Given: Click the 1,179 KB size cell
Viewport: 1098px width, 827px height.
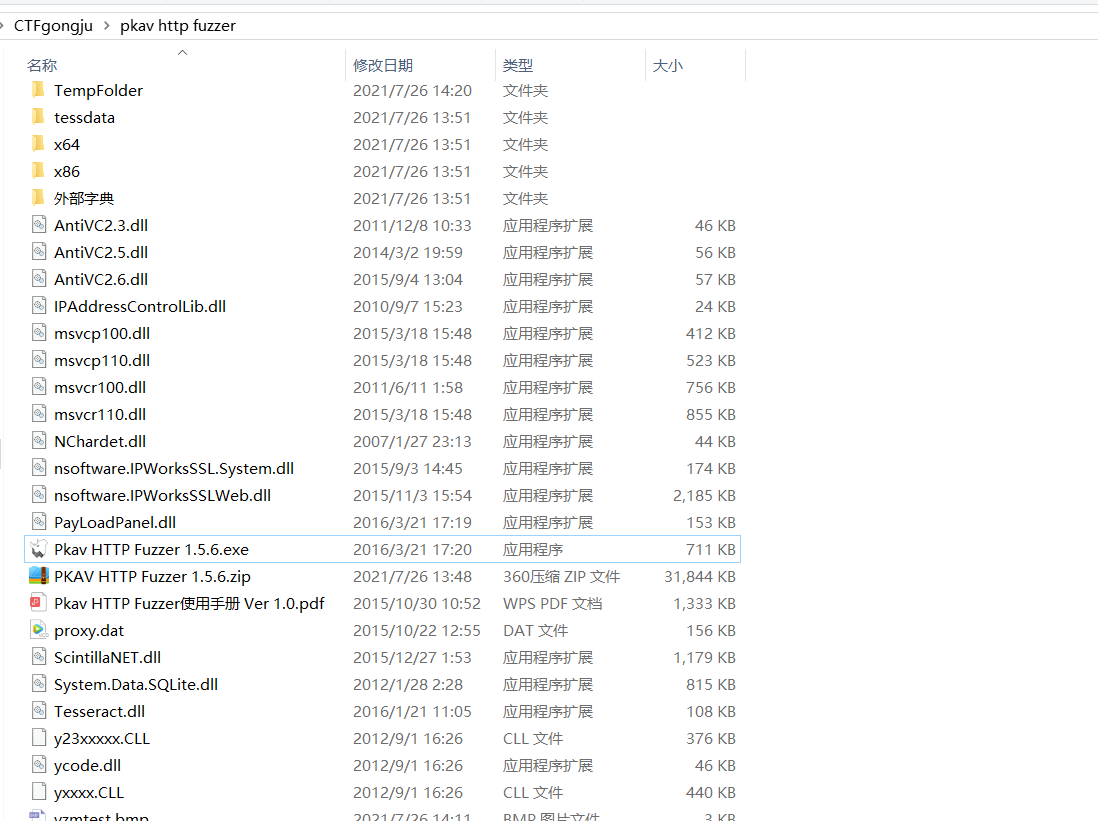Looking at the screenshot, I should (704, 658).
